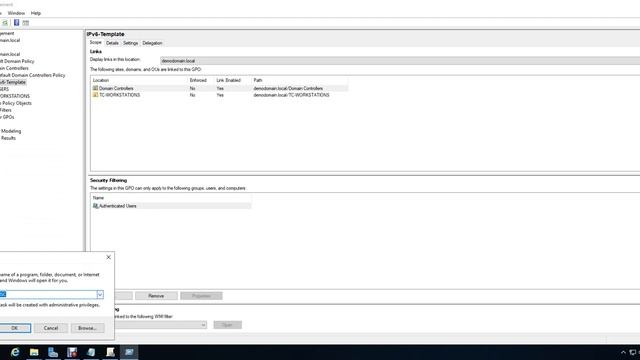Open the Help menu
This screenshot has width=640, height=360.
pyautogui.click(x=36, y=13)
